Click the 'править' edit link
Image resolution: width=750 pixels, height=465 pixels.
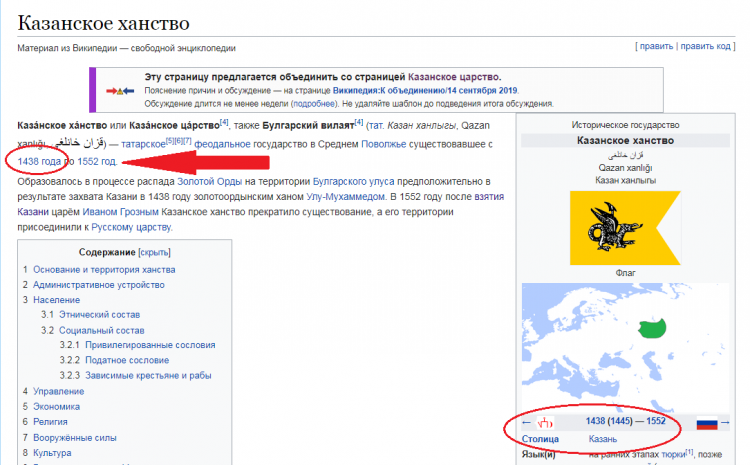click(656, 46)
